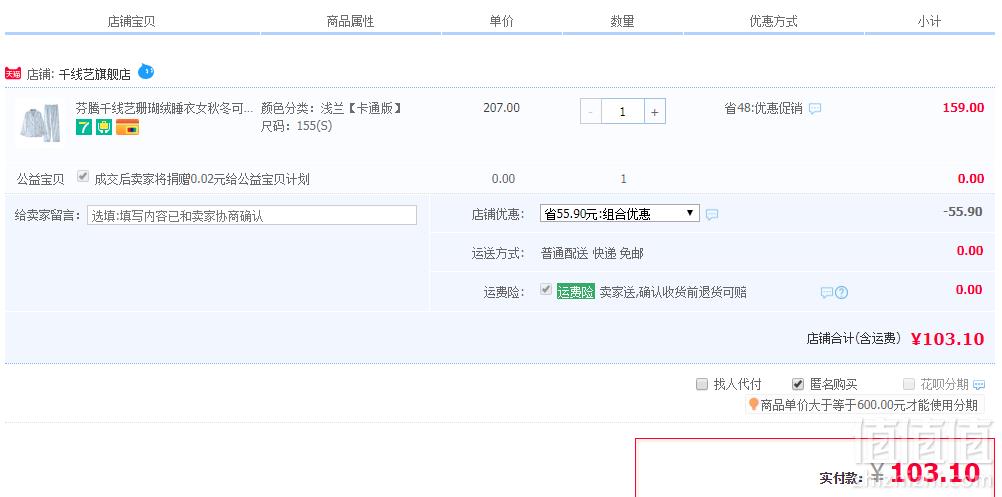Click the 匿名购买 label

[x=833, y=385]
